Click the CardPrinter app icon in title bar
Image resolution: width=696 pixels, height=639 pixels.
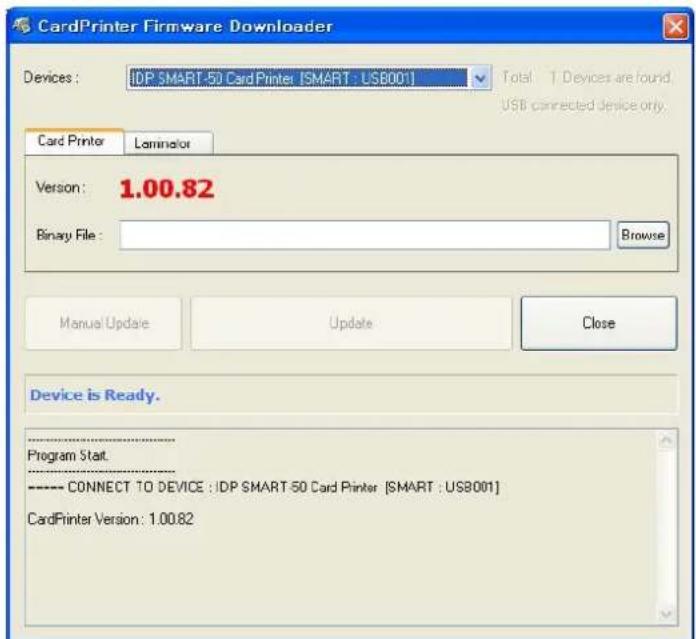pos(21,25)
